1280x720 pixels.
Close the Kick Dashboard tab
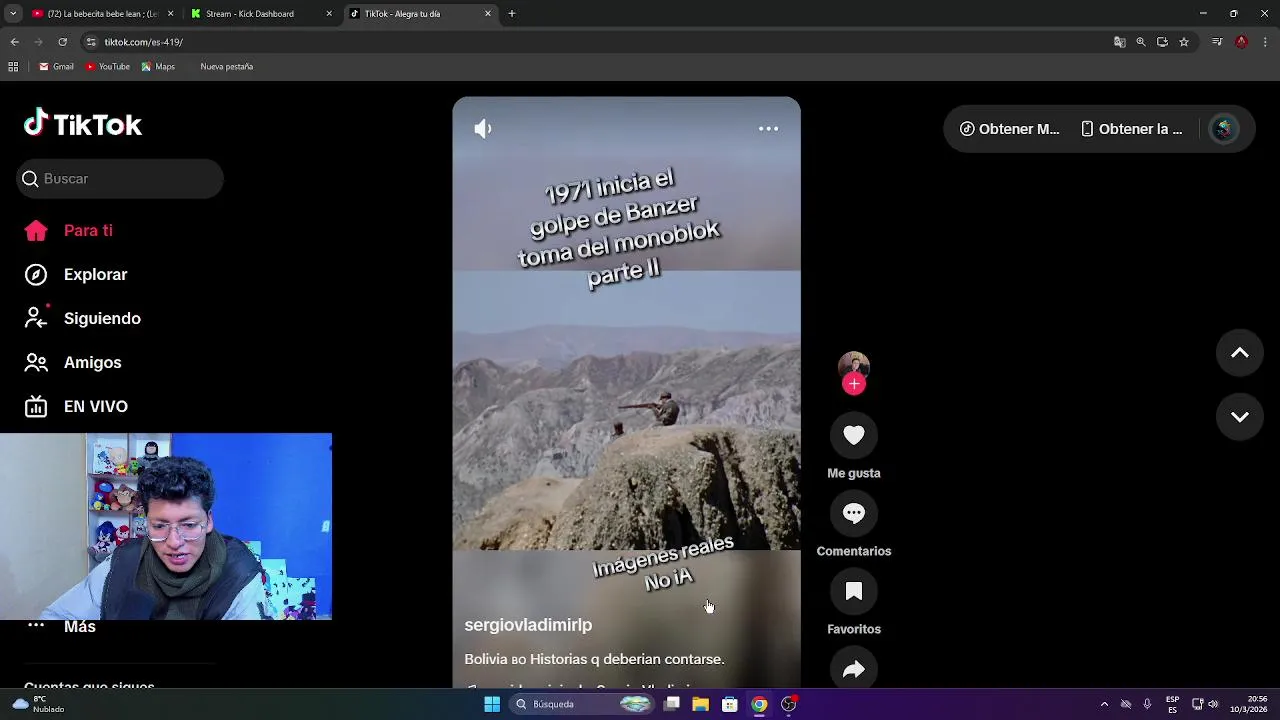coord(329,14)
